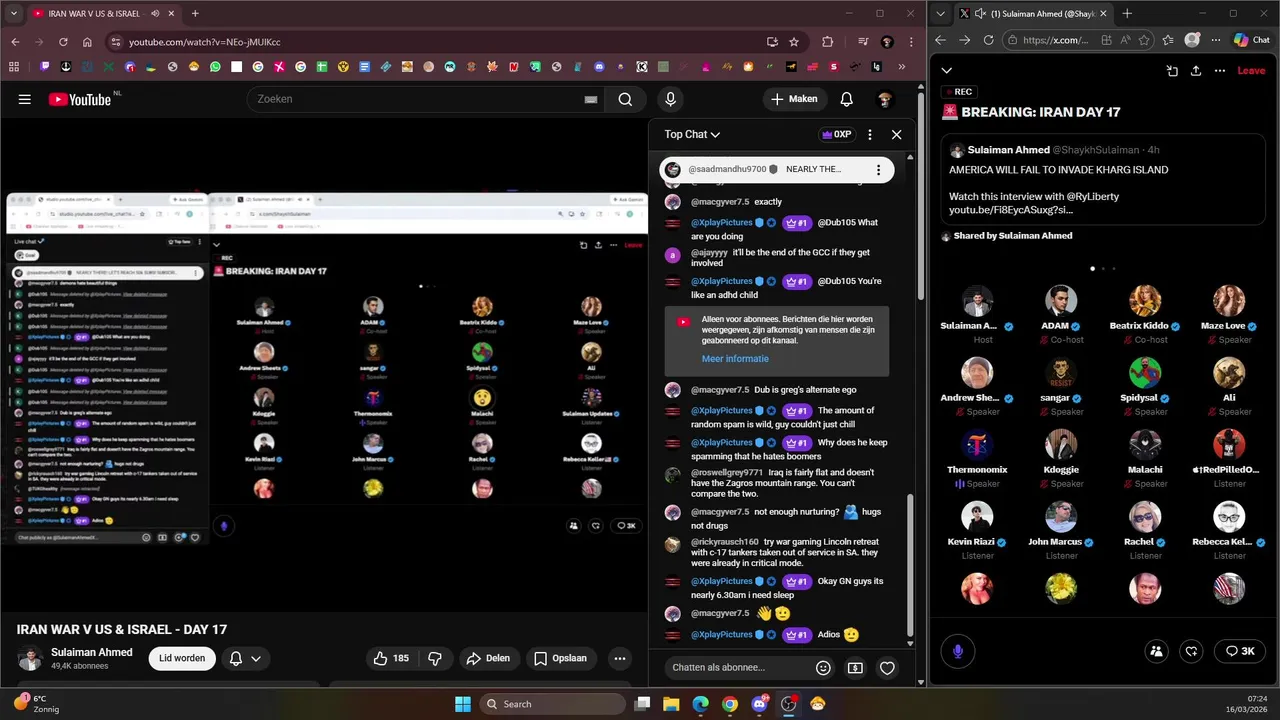Save the video with Opslaan
The width and height of the screenshot is (1280, 720).
click(x=560, y=658)
